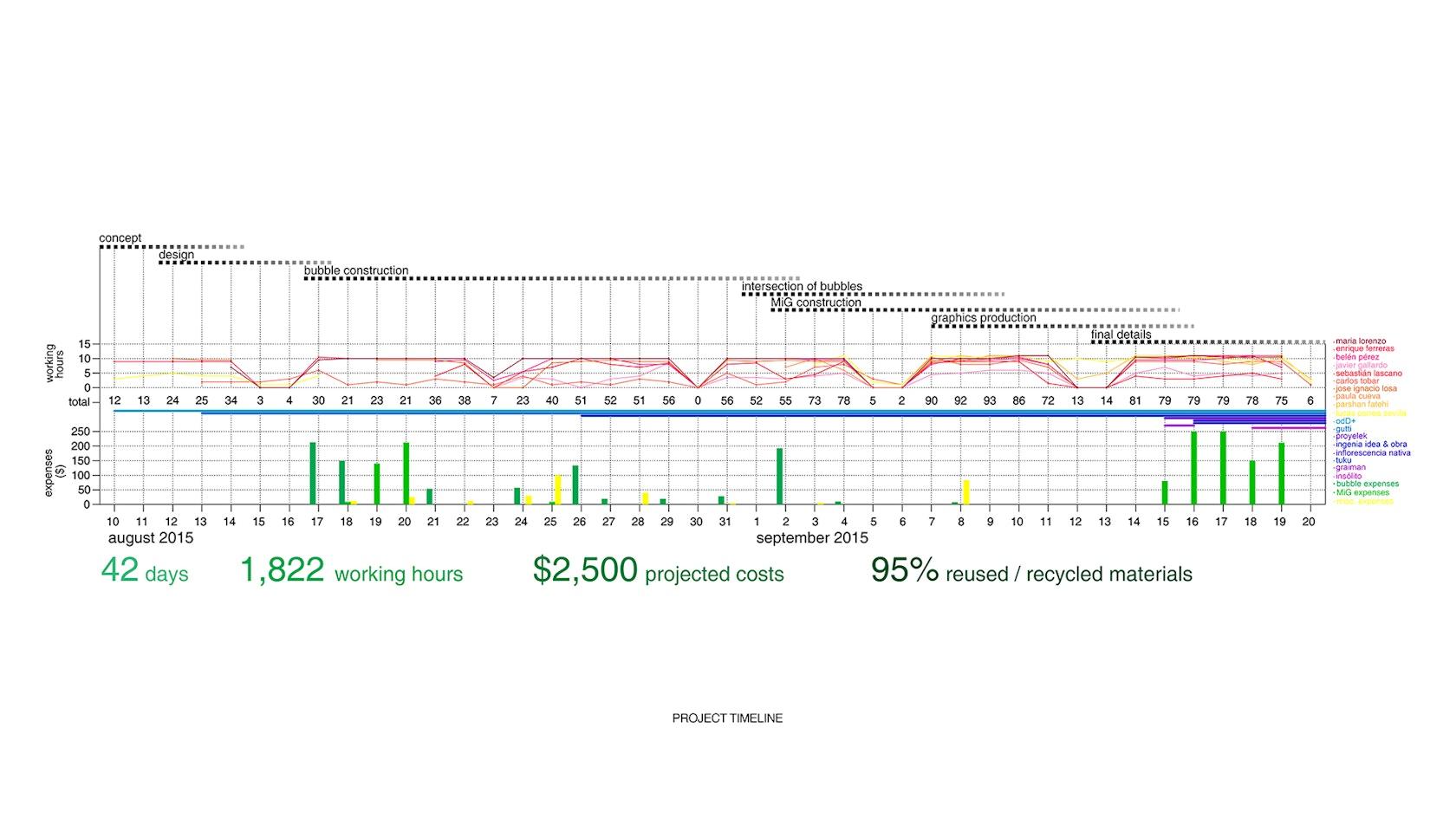Click the 'MiG construction' phase label

(x=816, y=302)
